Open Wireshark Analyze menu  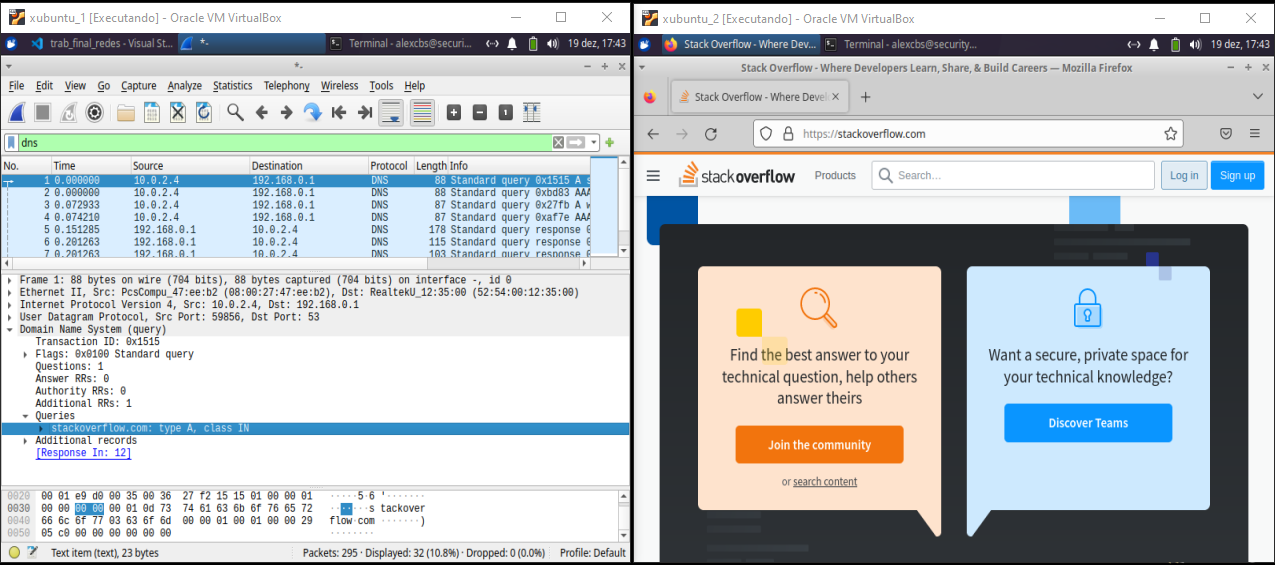(x=185, y=86)
